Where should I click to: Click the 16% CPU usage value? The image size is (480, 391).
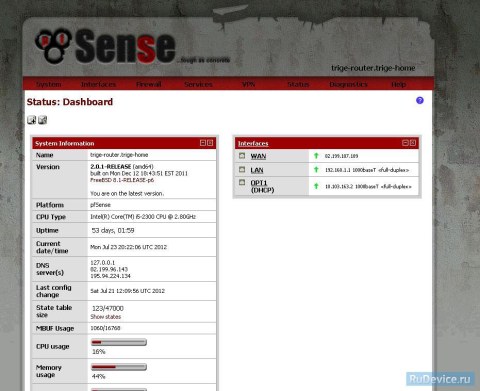point(99,352)
